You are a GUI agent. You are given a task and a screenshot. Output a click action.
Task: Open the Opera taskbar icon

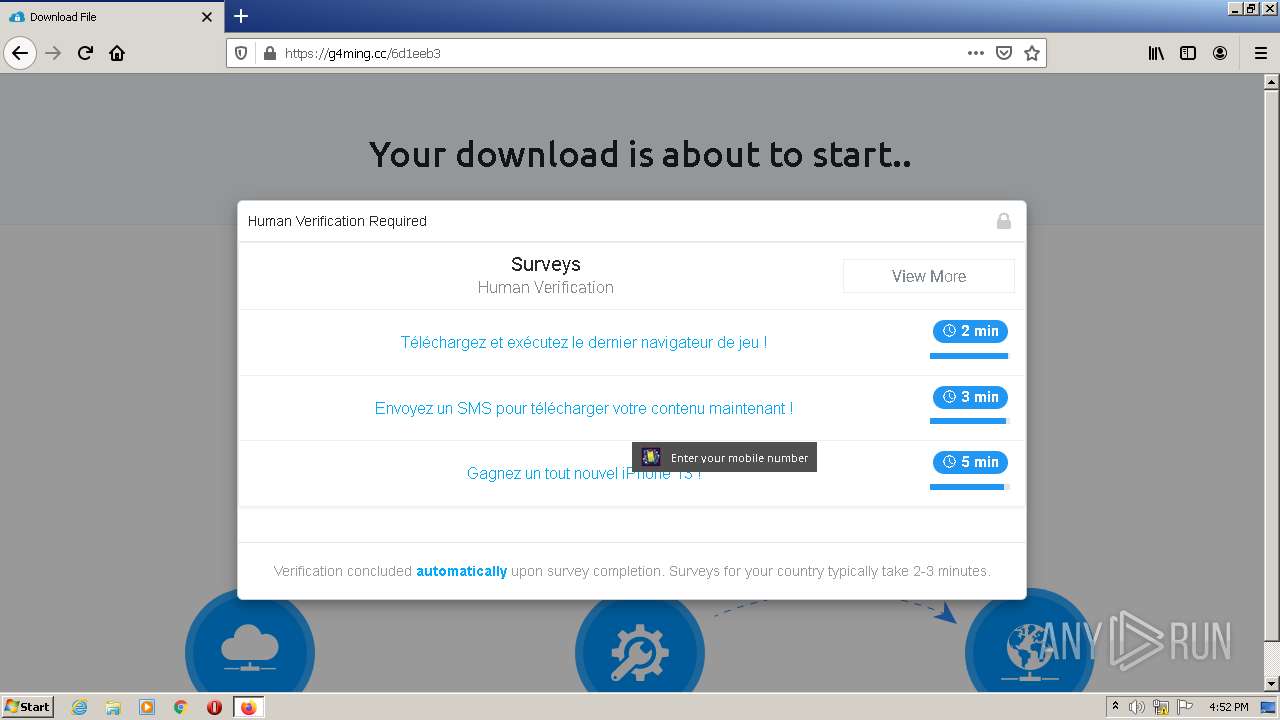pyautogui.click(x=214, y=707)
